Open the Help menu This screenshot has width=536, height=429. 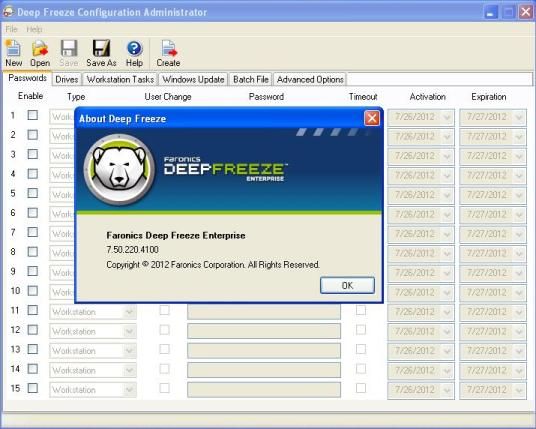click(x=34, y=29)
